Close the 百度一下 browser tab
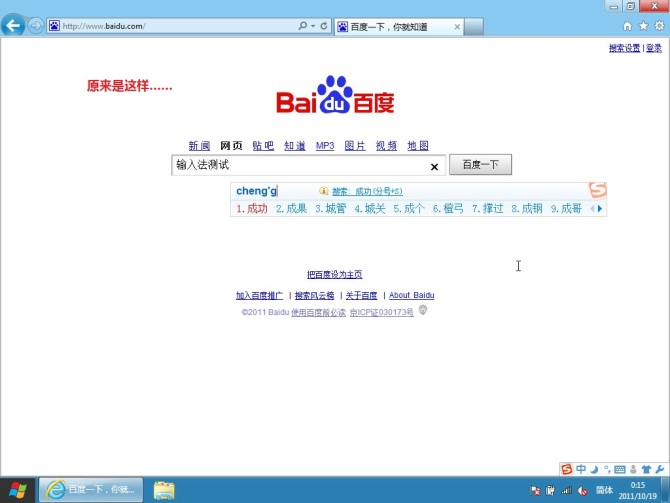 coord(457,26)
